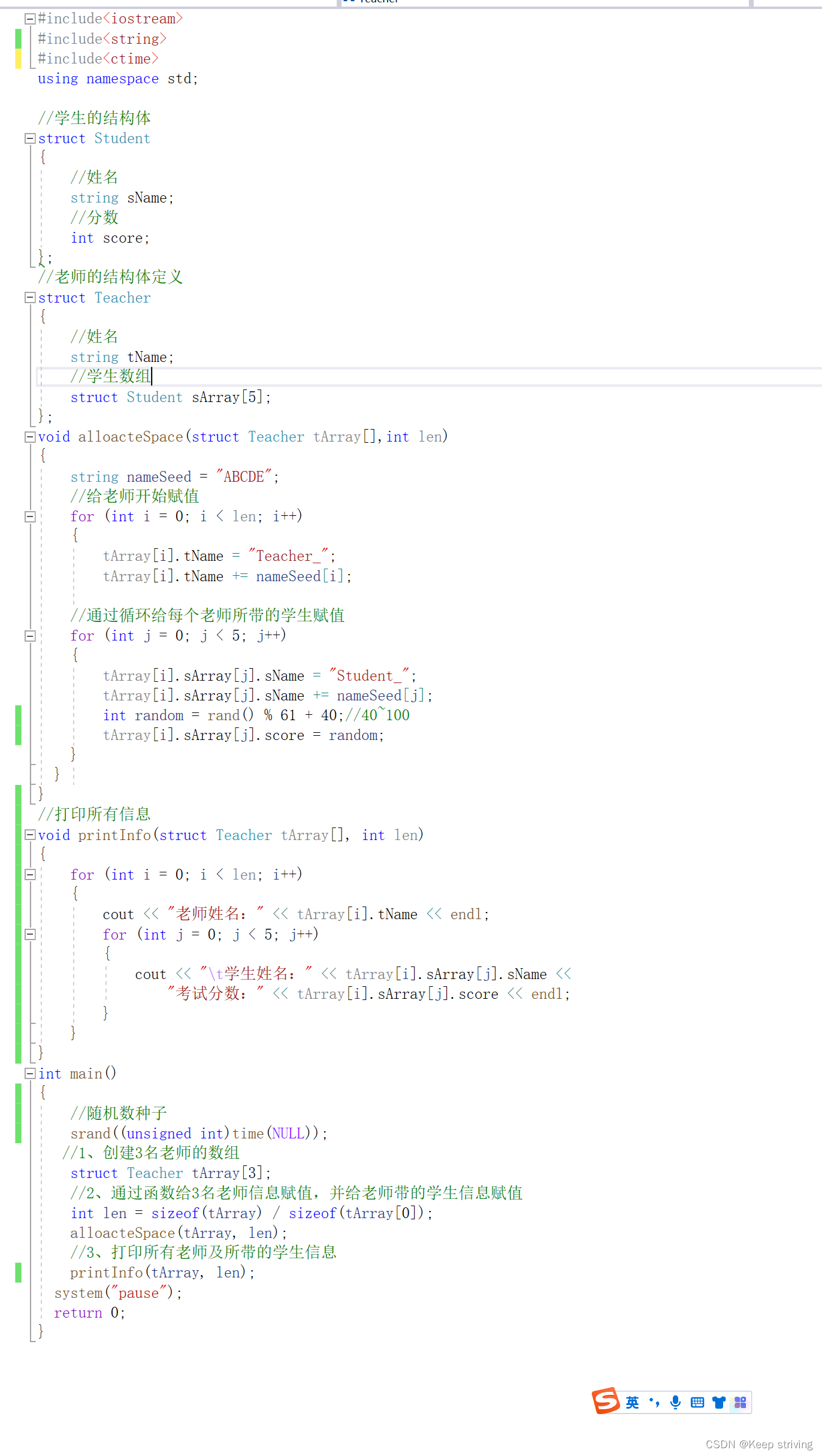Place cursor in '//学生数组' comment line
Viewport: 822px width, 1456px height.
coord(110,376)
